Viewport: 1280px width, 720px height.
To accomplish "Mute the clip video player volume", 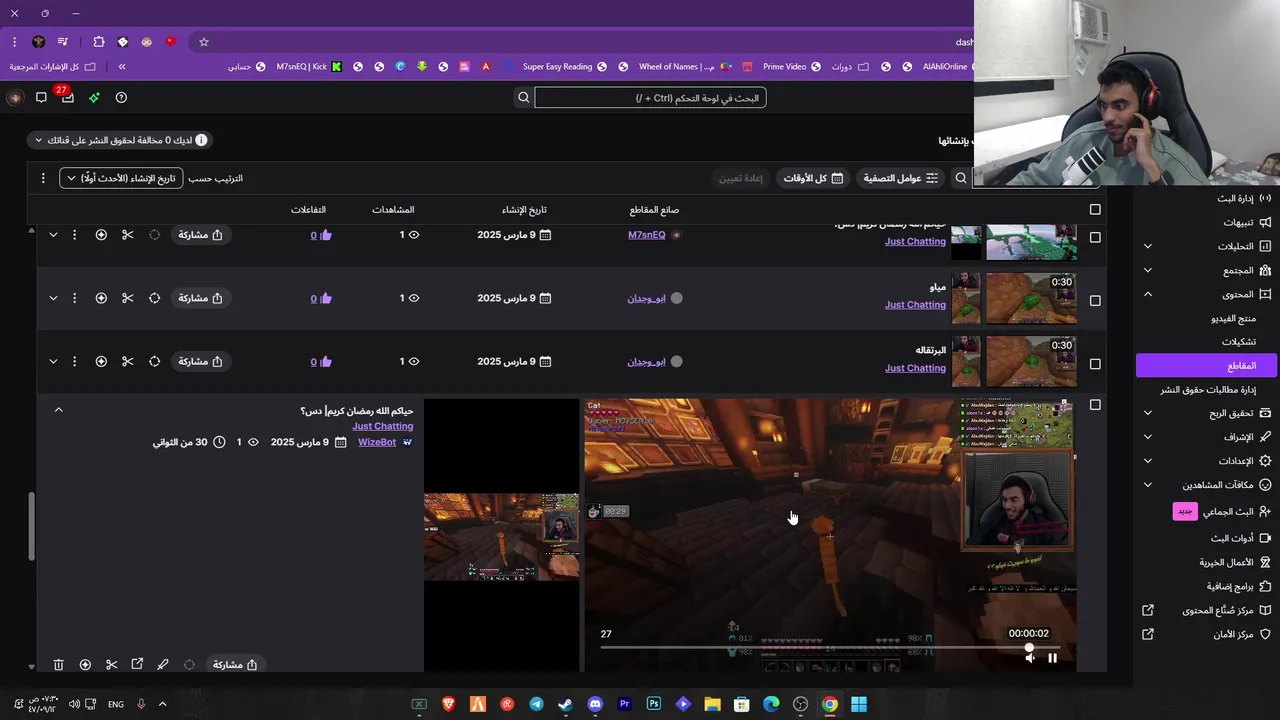I will click(1030, 658).
